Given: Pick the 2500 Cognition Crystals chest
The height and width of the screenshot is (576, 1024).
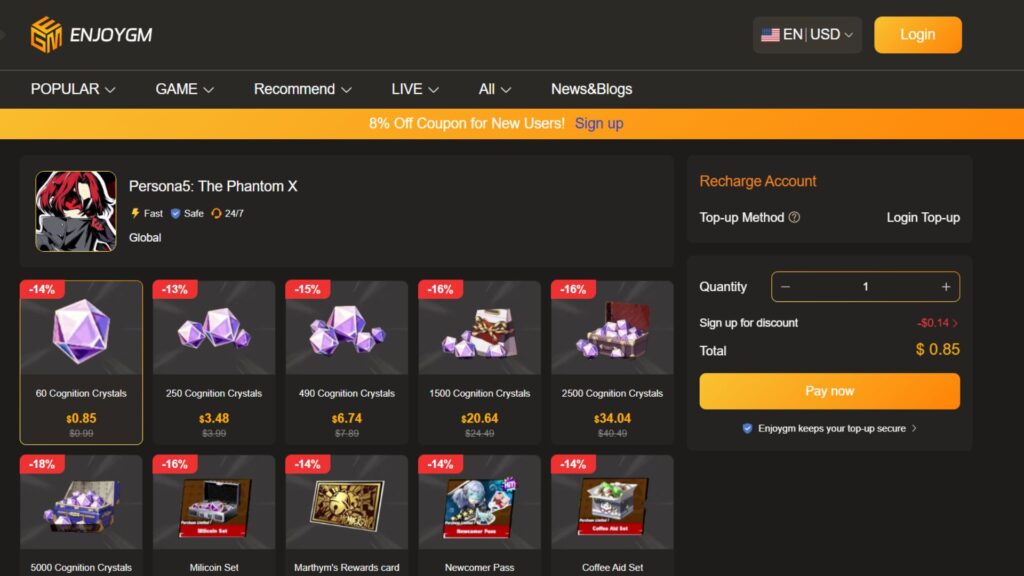Looking at the screenshot, I should point(612,362).
